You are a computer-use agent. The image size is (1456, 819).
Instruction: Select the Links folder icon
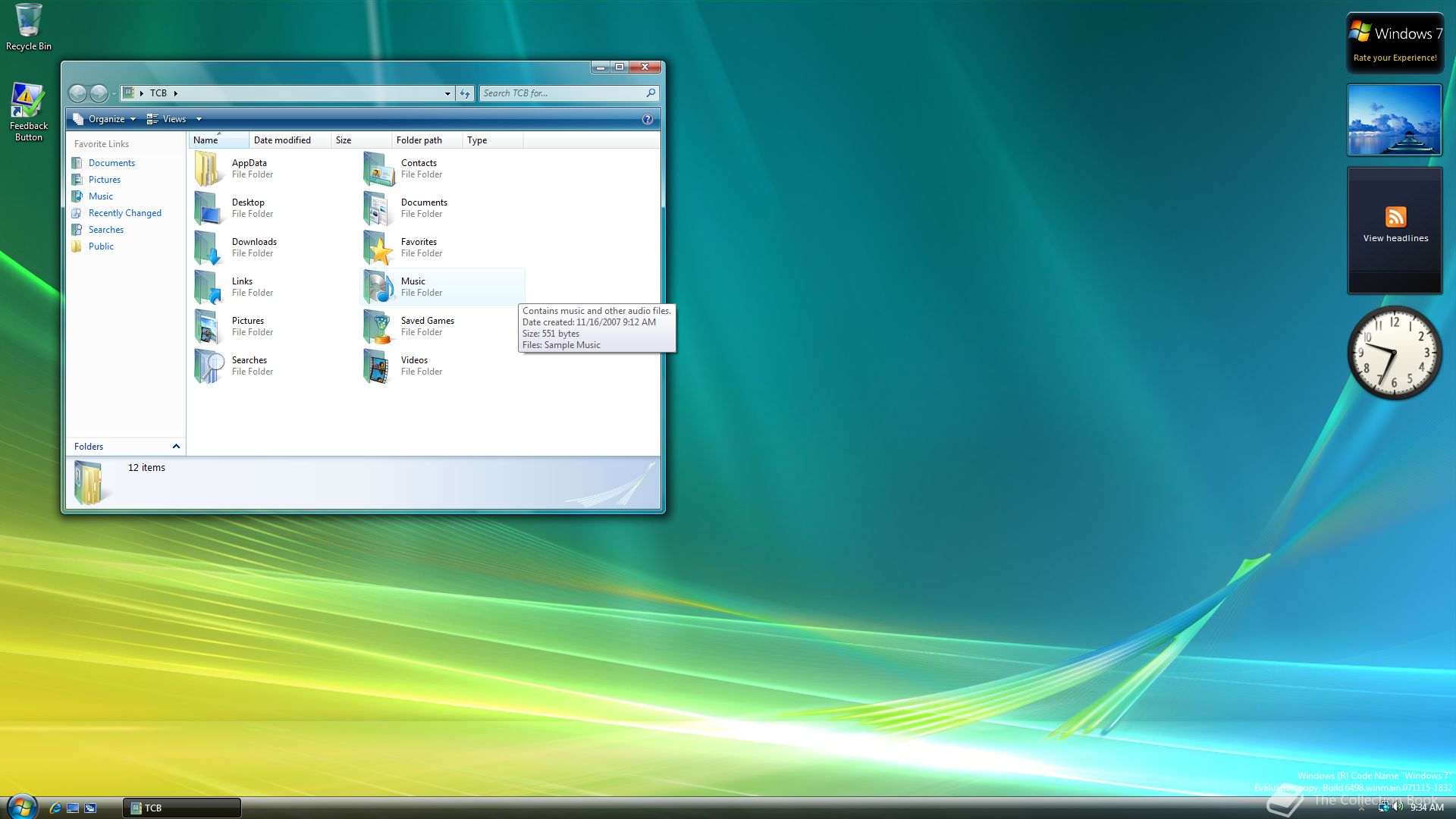tap(209, 287)
